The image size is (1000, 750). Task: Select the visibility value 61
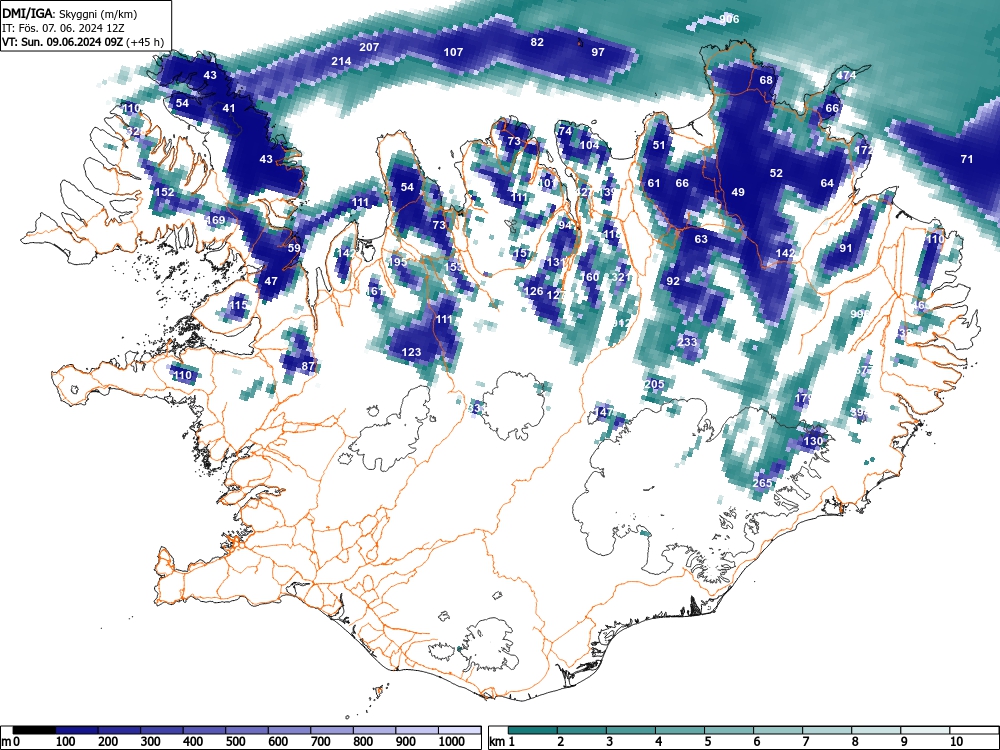[x=654, y=183]
